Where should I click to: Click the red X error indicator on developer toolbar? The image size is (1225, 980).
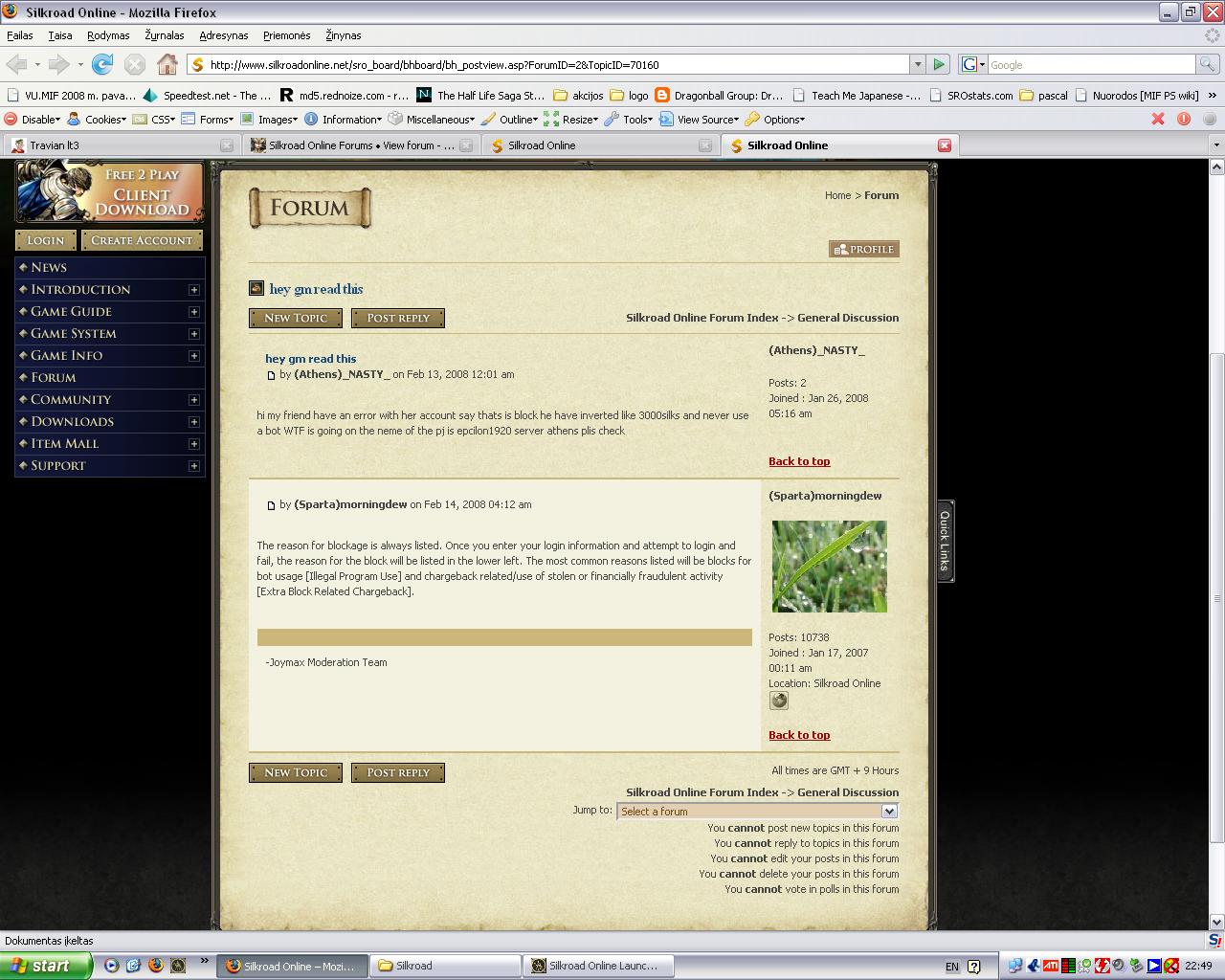[1158, 119]
